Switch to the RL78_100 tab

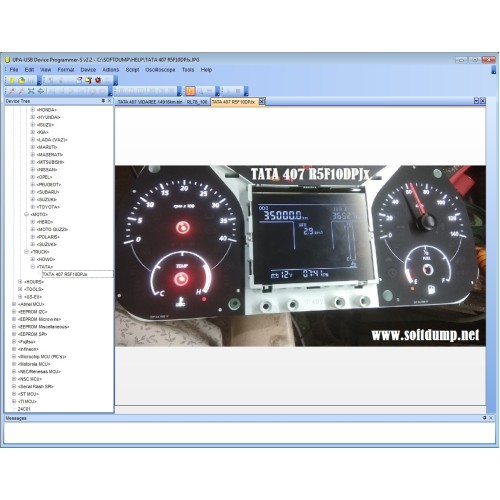click(x=197, y=102)
